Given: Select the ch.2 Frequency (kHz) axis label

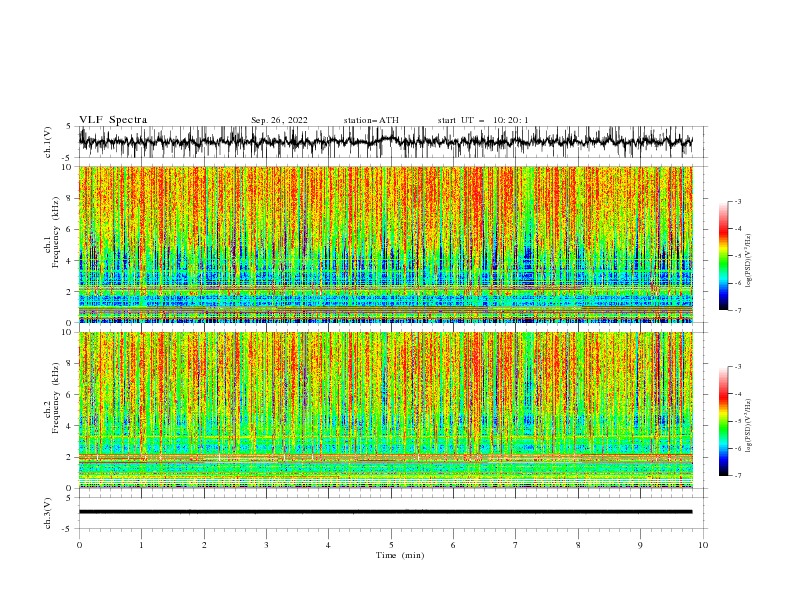Looking at the screenshot, I should click(52, 397).
